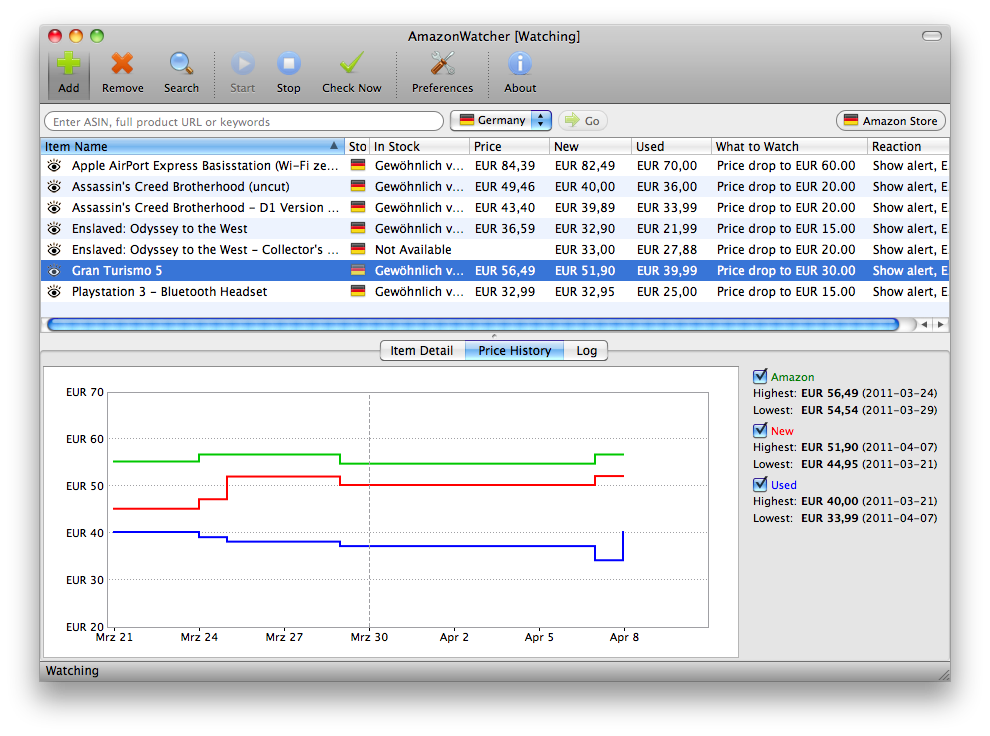Screen dimensions: 990x736
Task: Click the horizontal scrollbar thumb of item table
Action: click(x=473, y=324)
